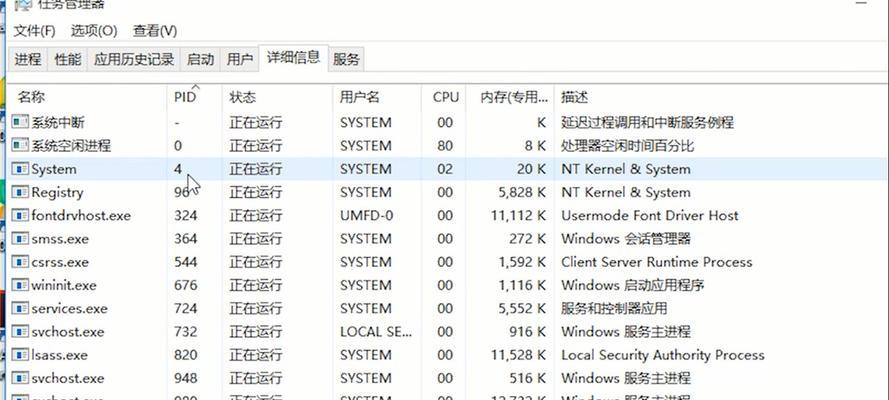This screenshot has height=400, width=889.
Task: Click the PID value 724
Action: point(186,308)
